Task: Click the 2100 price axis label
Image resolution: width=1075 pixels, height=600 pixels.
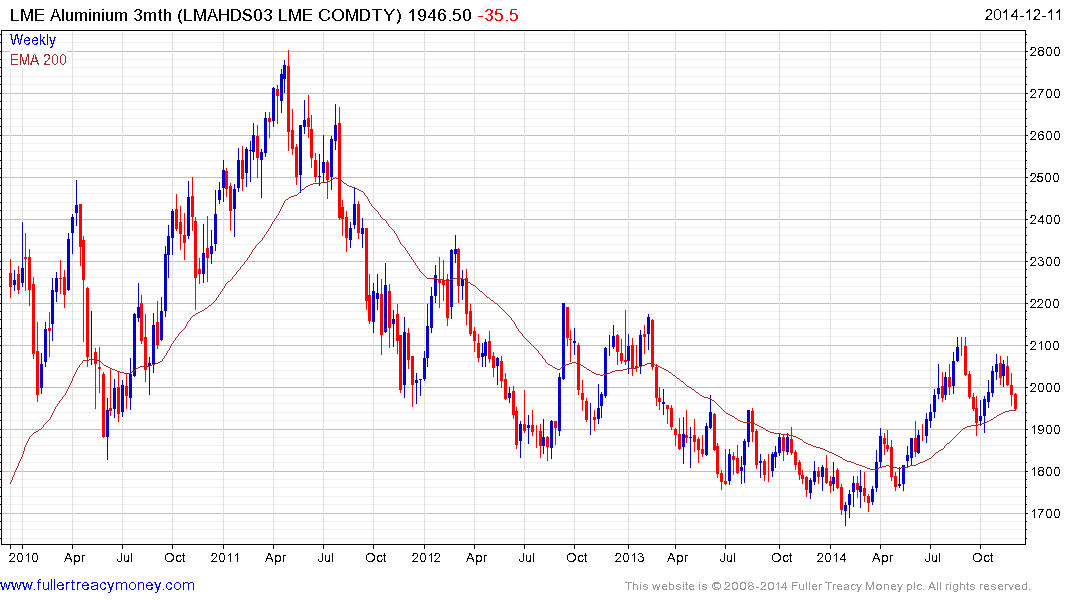Action: point(1045,346)
